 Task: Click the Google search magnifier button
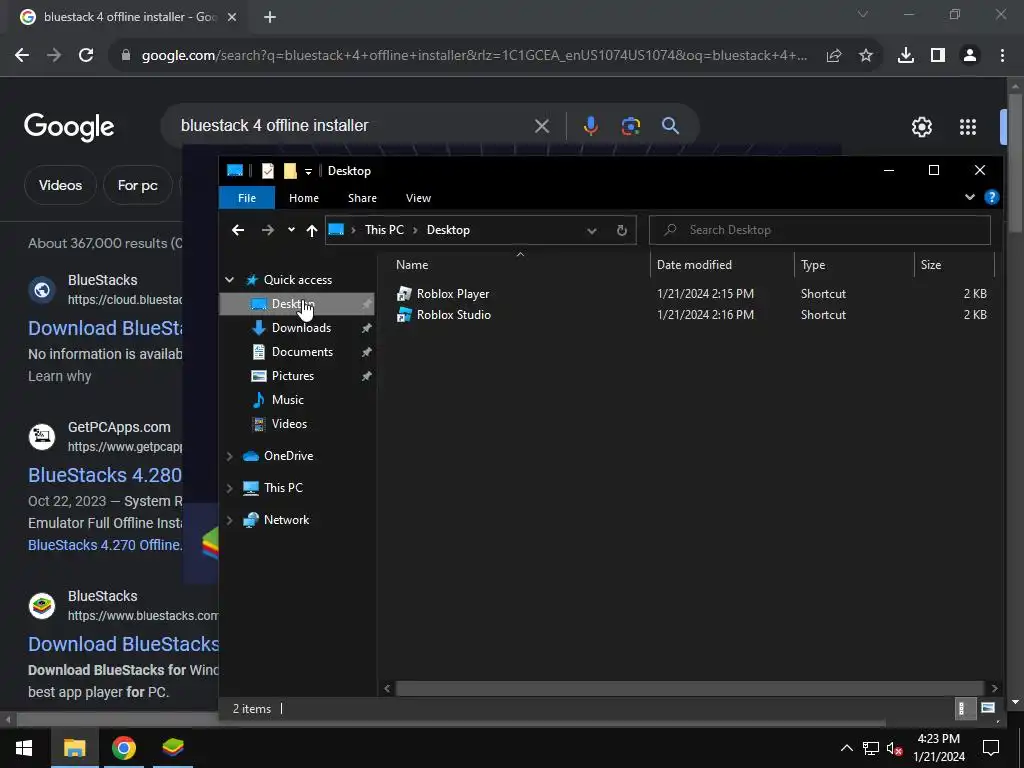click(671, 125)
